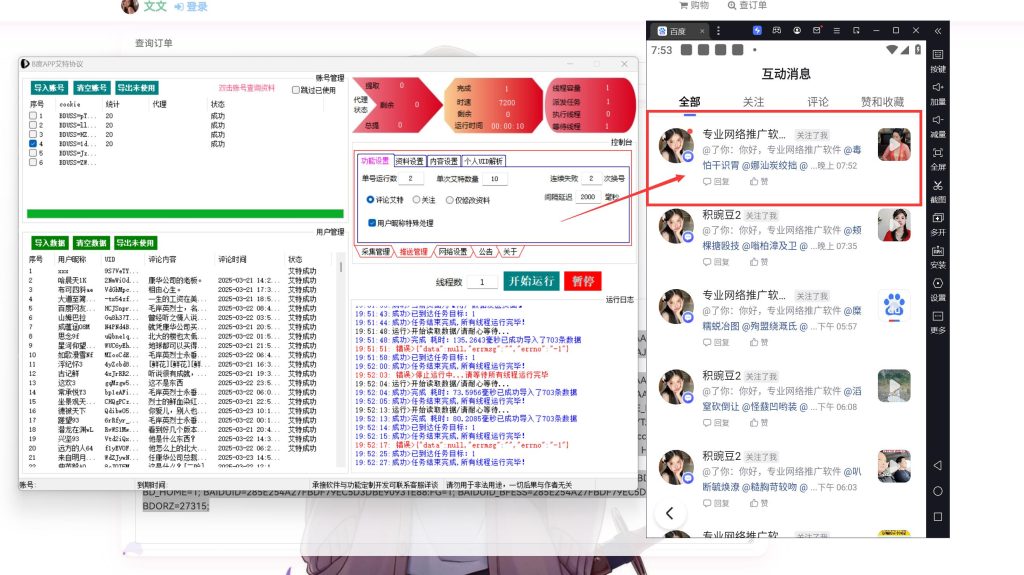Click the 全屏 fullscreen icon in emulator sidebar
The width and height of the screenshot is (1024, 575).
point(938,153)
